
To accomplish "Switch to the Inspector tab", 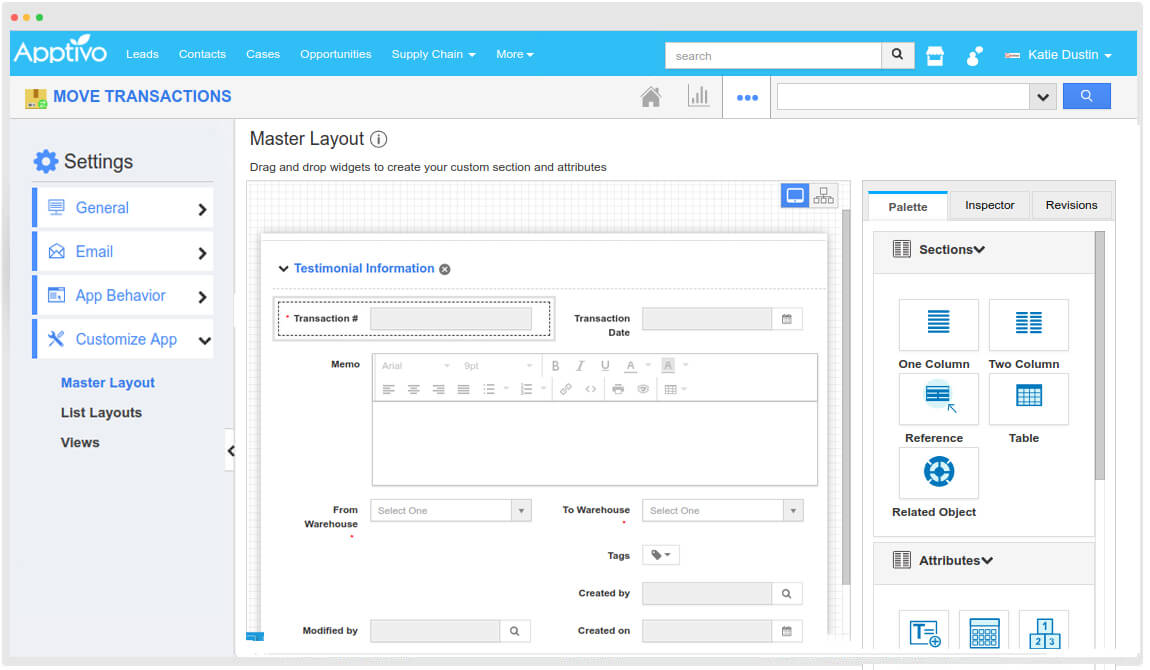I will point(989,205).
